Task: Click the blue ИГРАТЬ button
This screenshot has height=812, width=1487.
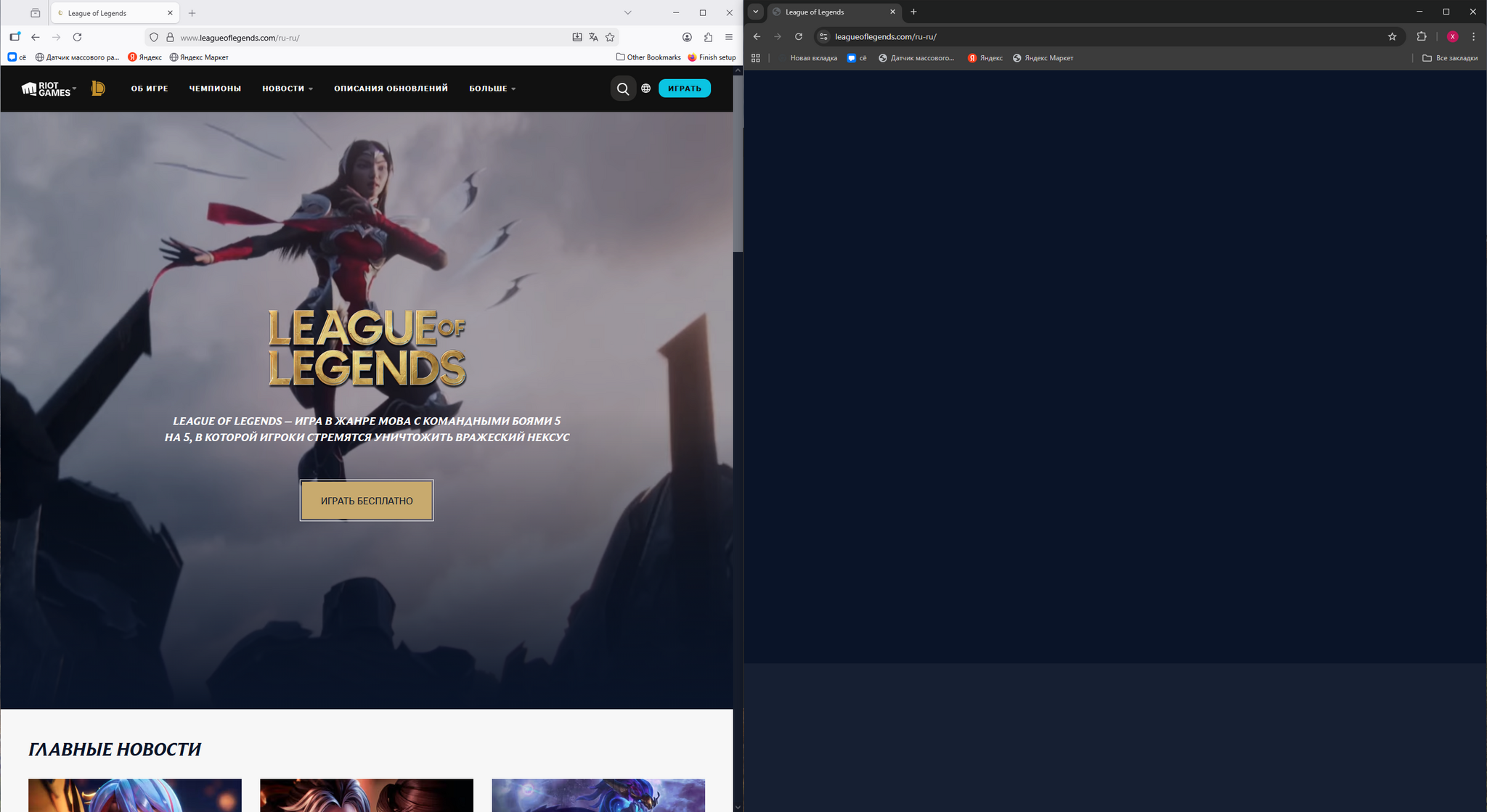Action: click(x=684, y=89)
